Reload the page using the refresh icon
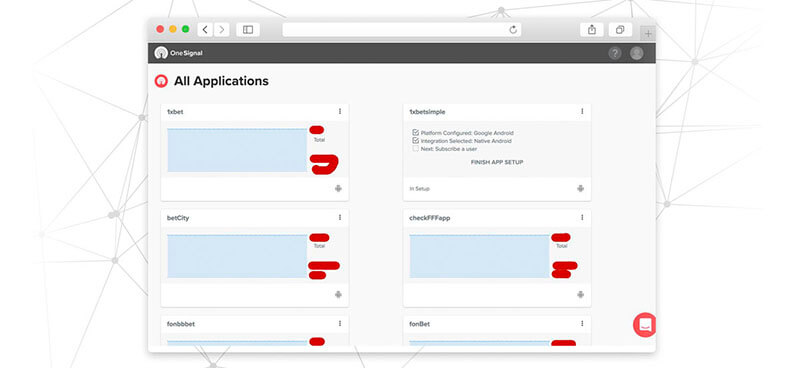The height and width of the screenshot is (368, 800). coord(513,30)
